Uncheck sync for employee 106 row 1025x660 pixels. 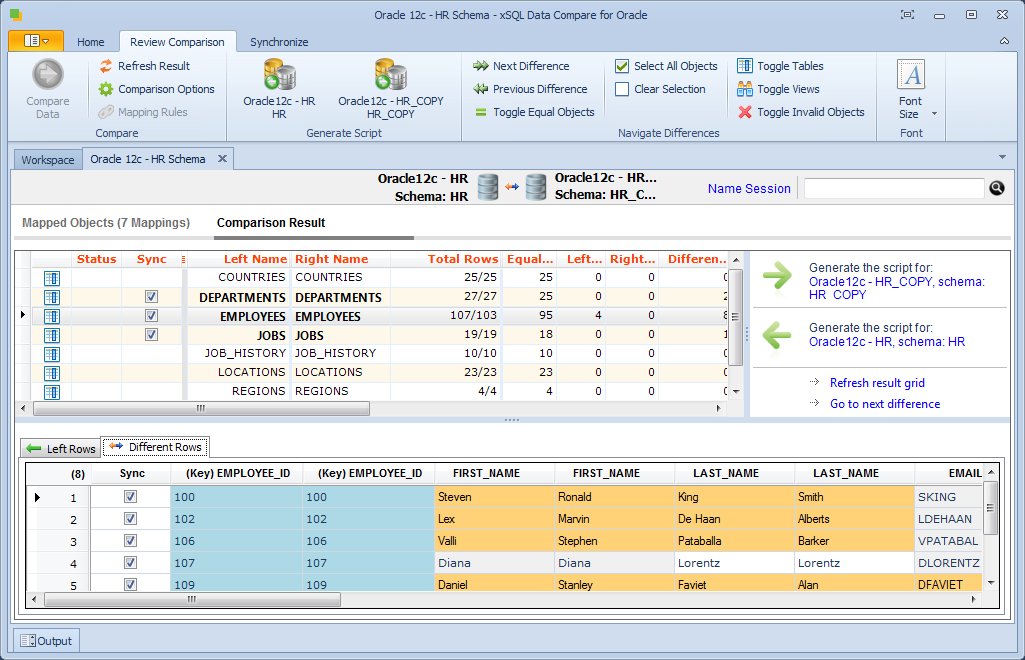click(x=130, y=540)
